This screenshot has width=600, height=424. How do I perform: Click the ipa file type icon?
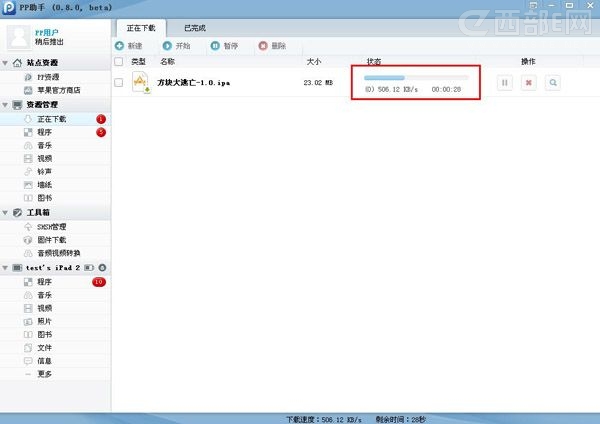coord(140,82)
